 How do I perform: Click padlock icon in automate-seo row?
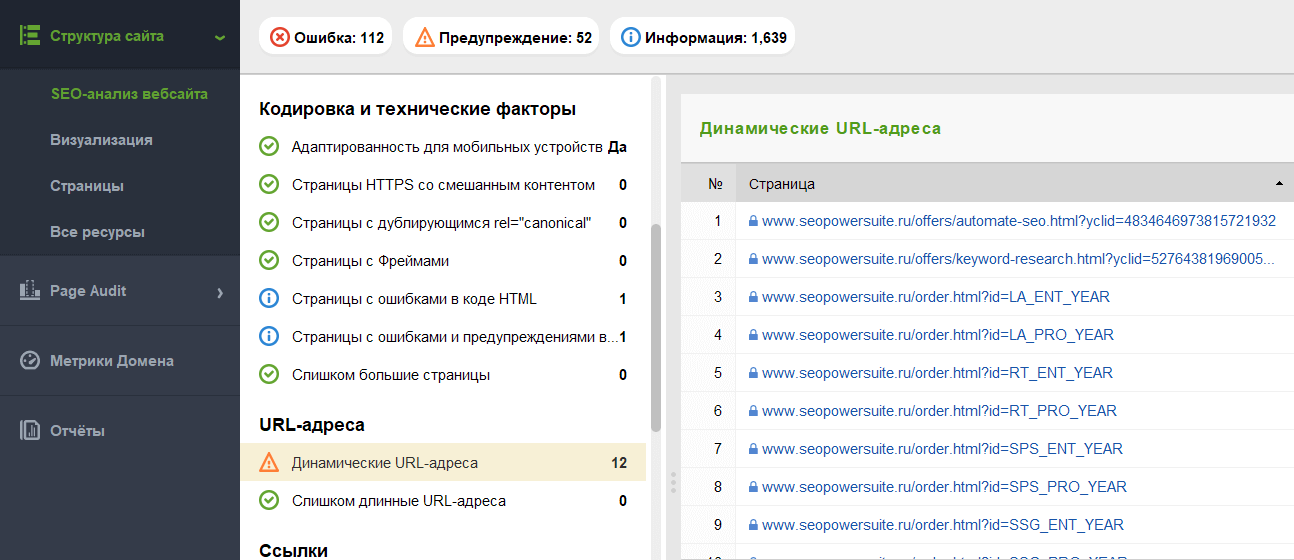coord(753,221)
